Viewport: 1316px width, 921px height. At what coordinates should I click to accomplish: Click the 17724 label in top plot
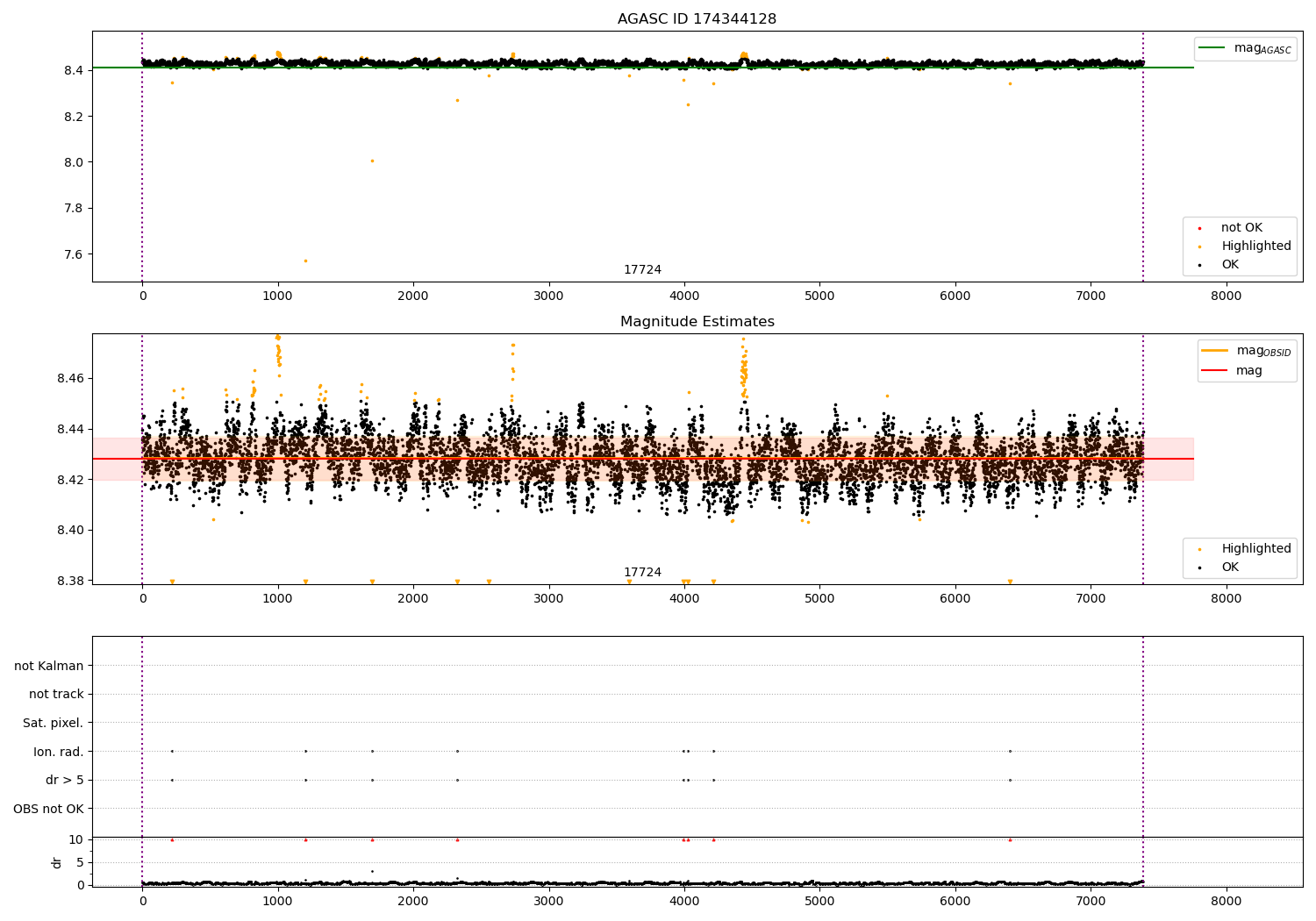pos(642,270)
